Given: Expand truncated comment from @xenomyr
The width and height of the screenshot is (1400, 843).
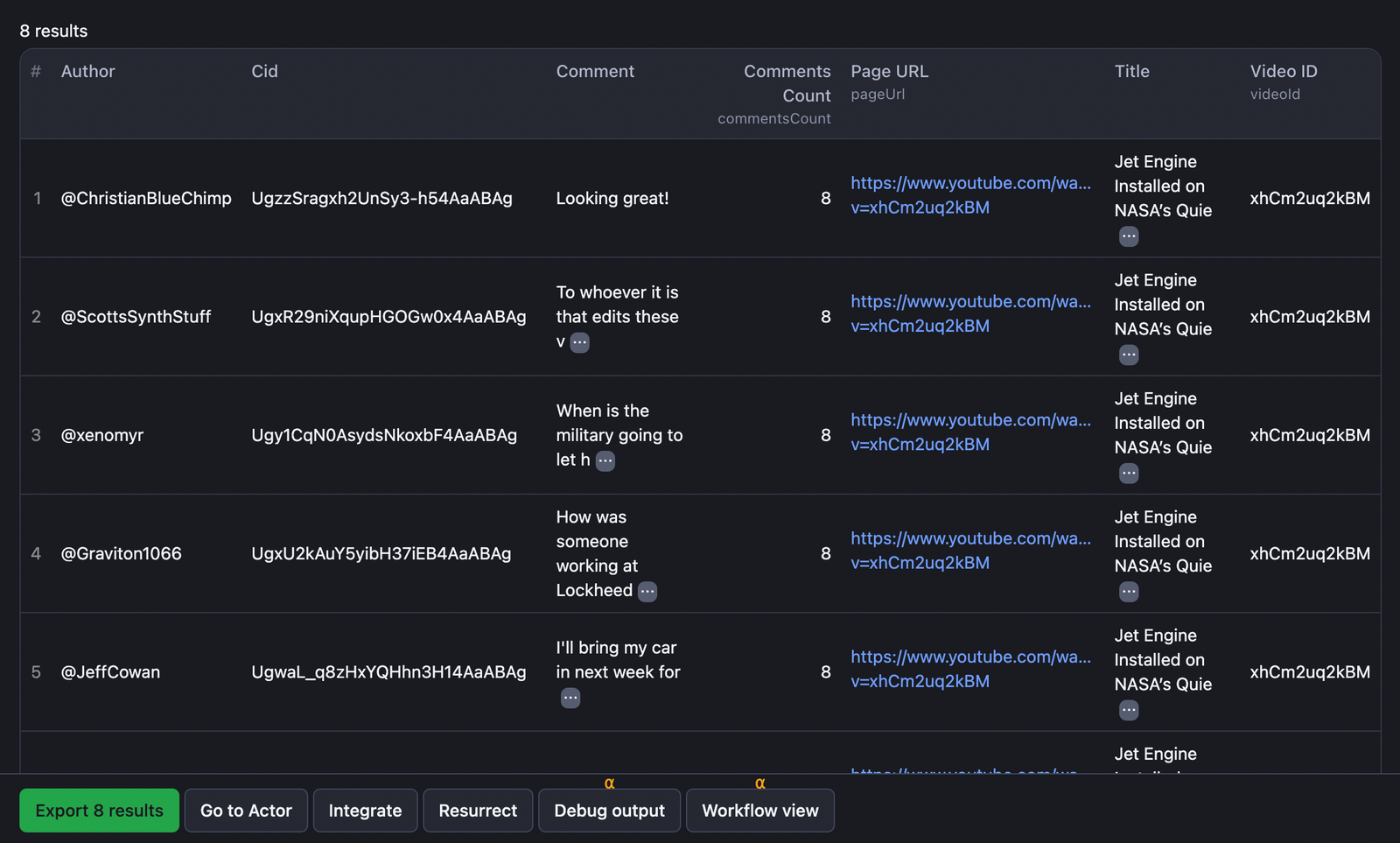Looking at the screenshot, I should tap(605, 461).
